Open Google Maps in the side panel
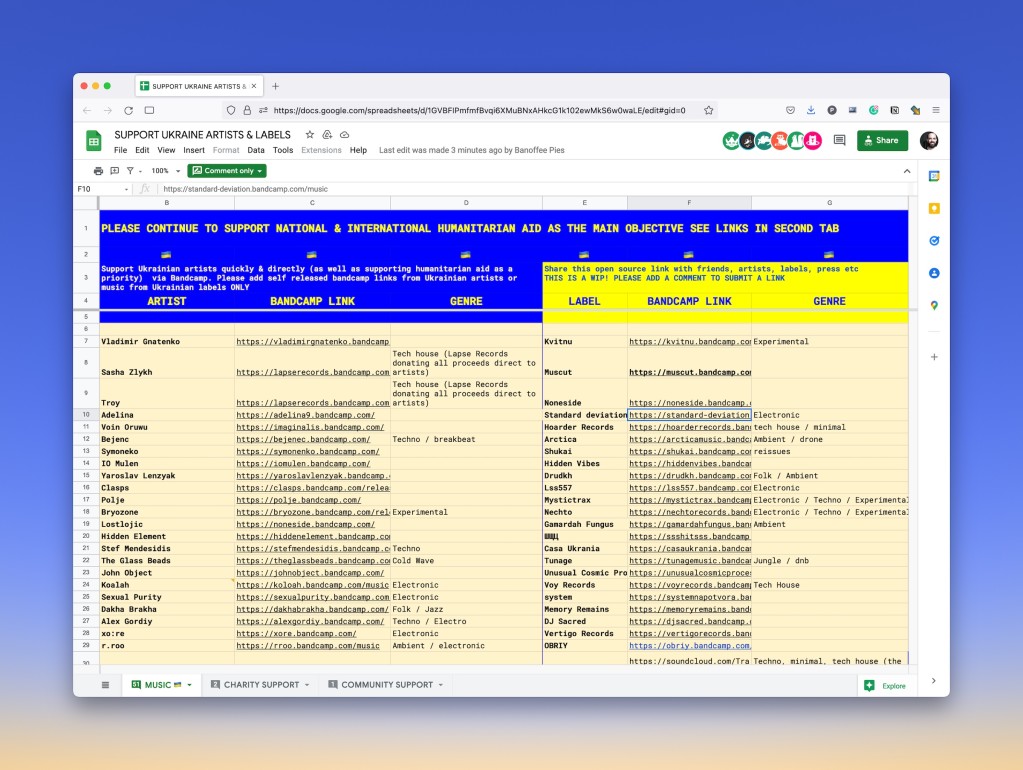Image resolution: width=1023 pixels, height=770 pixels. 934,305
